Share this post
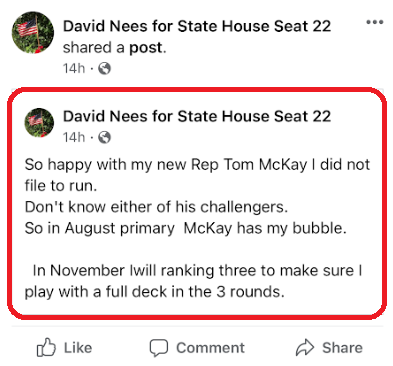The width and height of the screenshot is (393, 366). click(329, 348)
